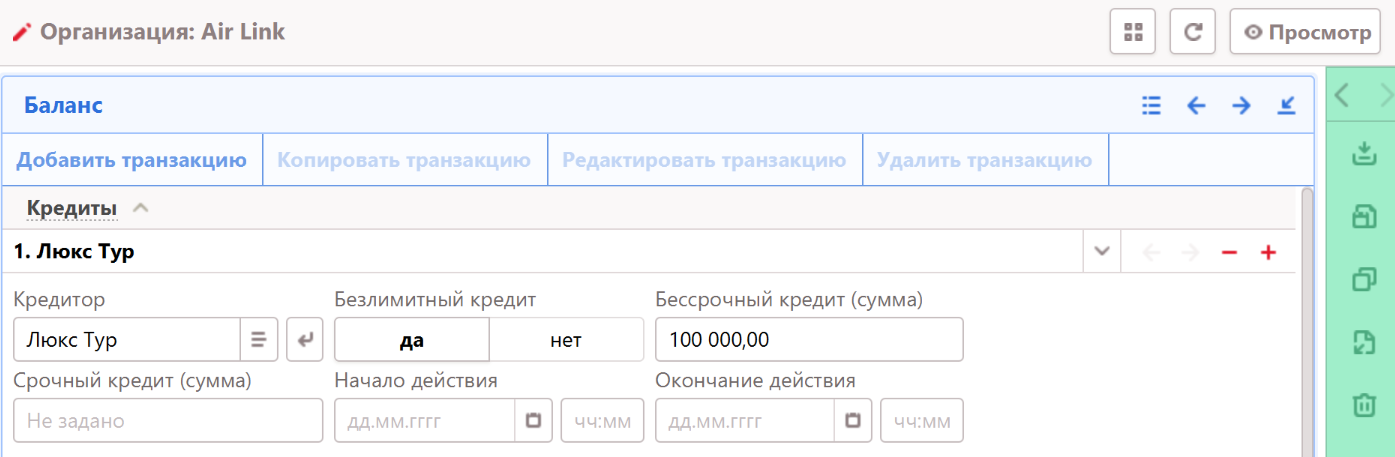Image resolution: width=1395 pixels, height=457 pixels.
Task: Add a credit with the red plus icon
Action: tap(1268, 253)
